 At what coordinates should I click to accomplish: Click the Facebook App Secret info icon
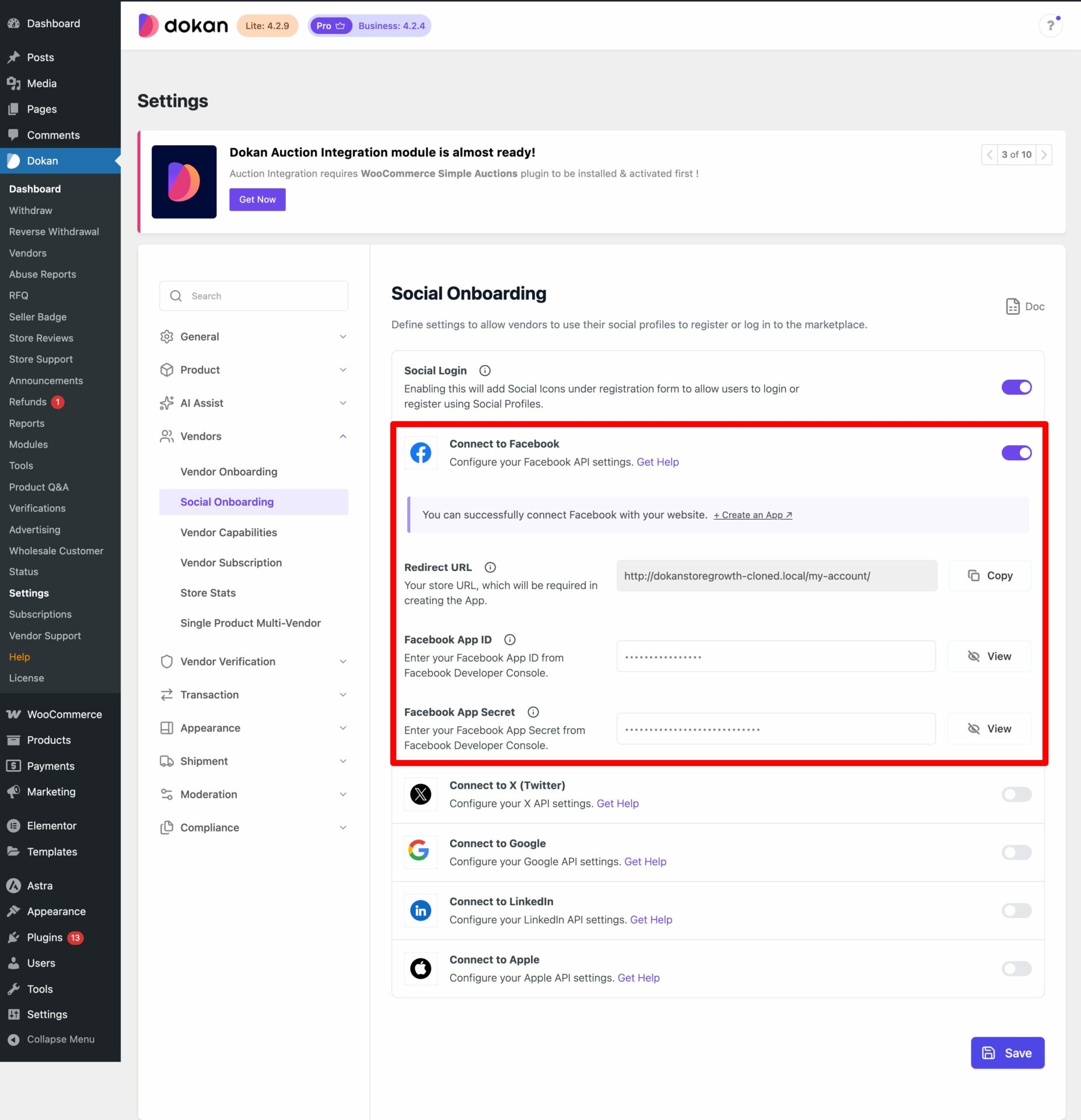[x=533, y=712]
